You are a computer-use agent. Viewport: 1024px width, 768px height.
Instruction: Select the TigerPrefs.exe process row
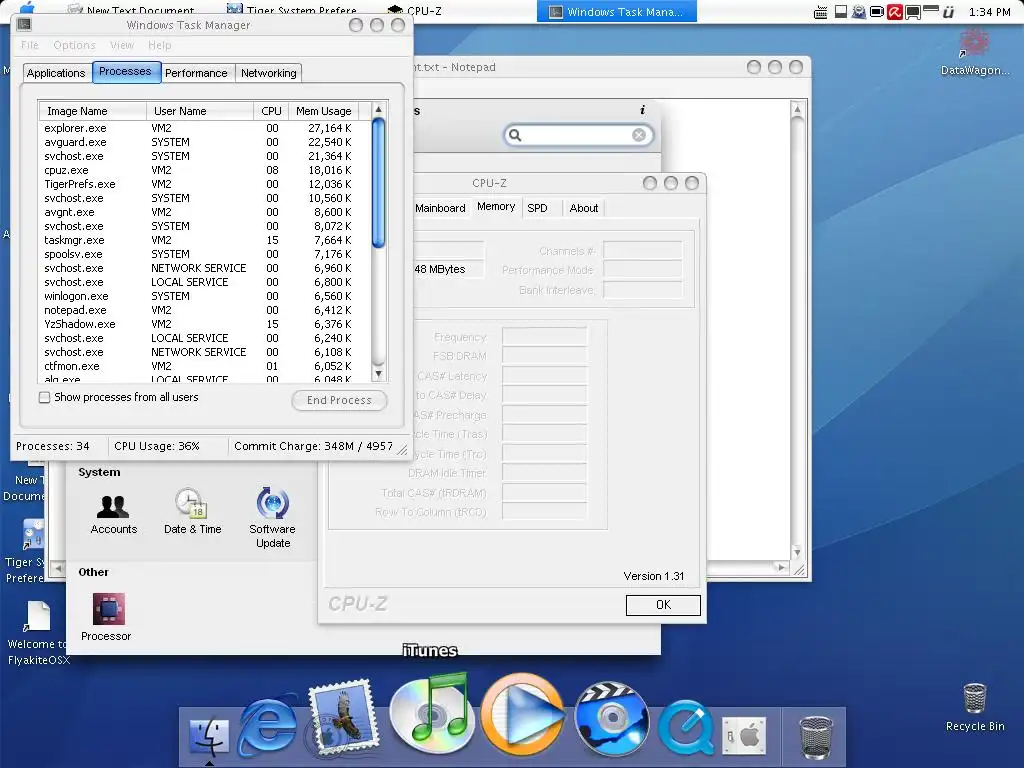pos(204,184)
